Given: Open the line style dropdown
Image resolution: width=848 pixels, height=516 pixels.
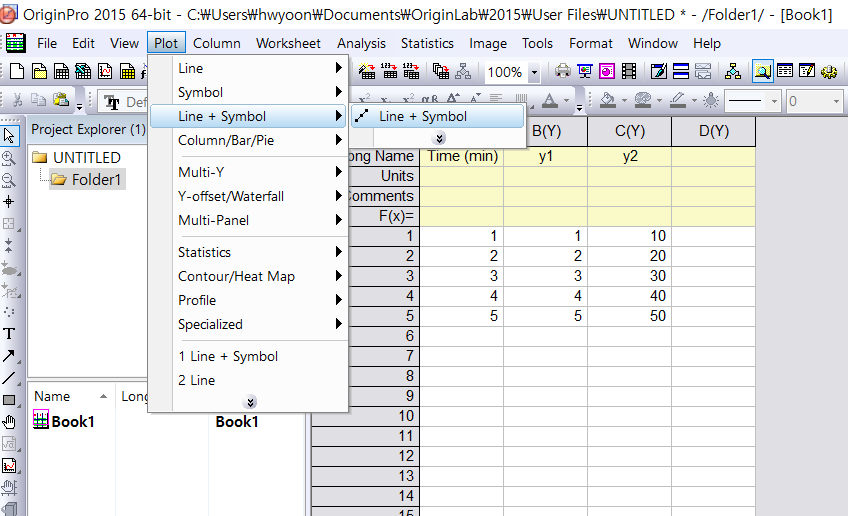Looking at the screenshot, I should coord(774,101).
